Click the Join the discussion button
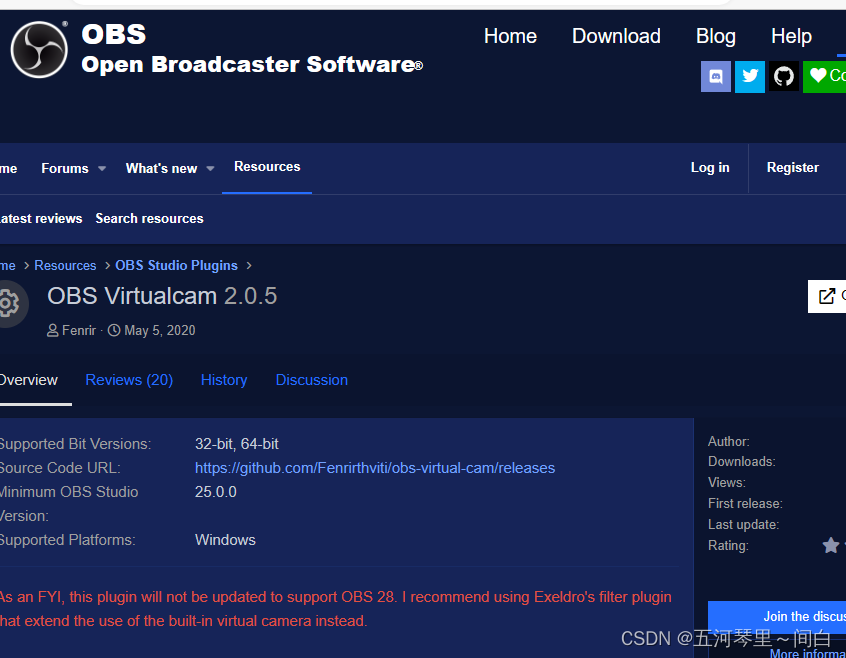The height and width of the screenshot is (658, 846). (777, 616)
